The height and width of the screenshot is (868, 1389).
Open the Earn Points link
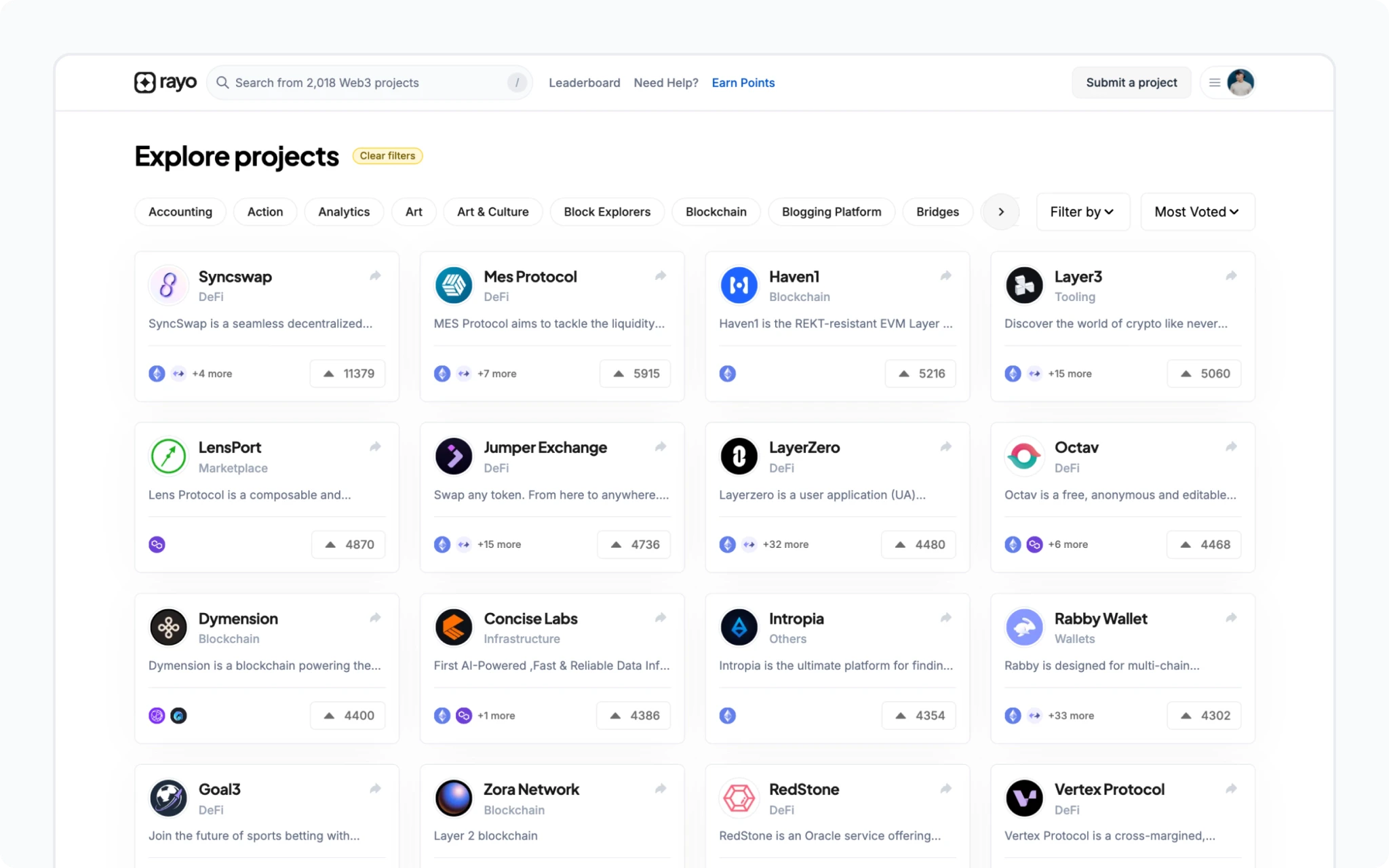[x=743, y=83]
